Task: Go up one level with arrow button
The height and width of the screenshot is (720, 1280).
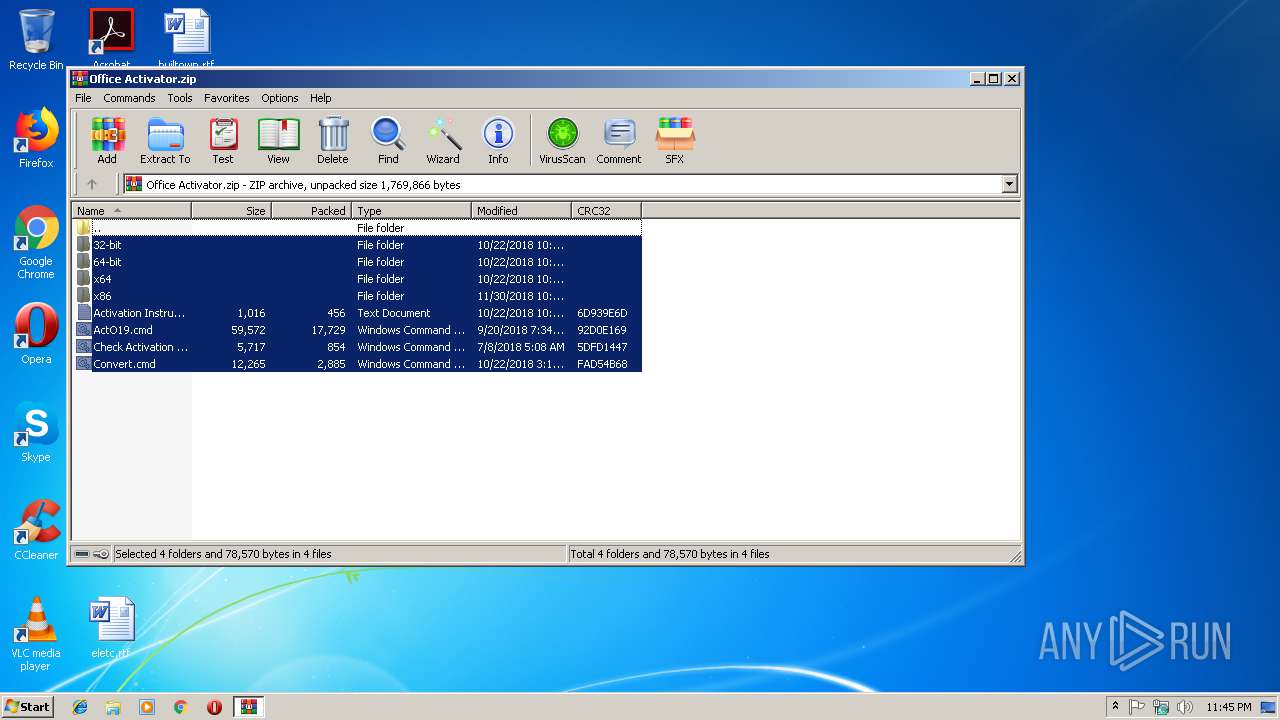Action: coord(92,184)
